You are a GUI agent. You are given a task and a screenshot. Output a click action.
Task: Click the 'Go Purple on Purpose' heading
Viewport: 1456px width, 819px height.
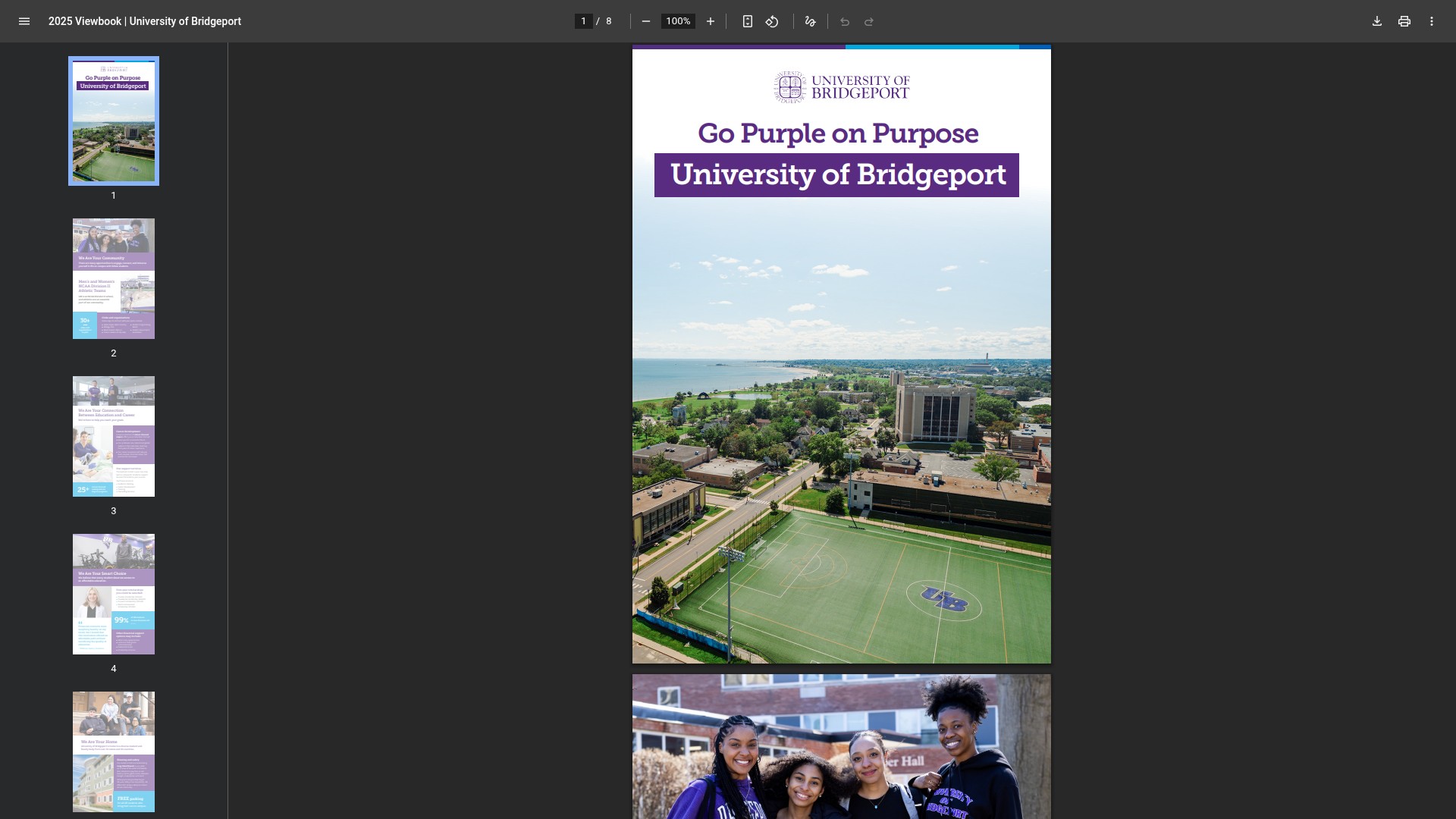[x=838, y=133]
